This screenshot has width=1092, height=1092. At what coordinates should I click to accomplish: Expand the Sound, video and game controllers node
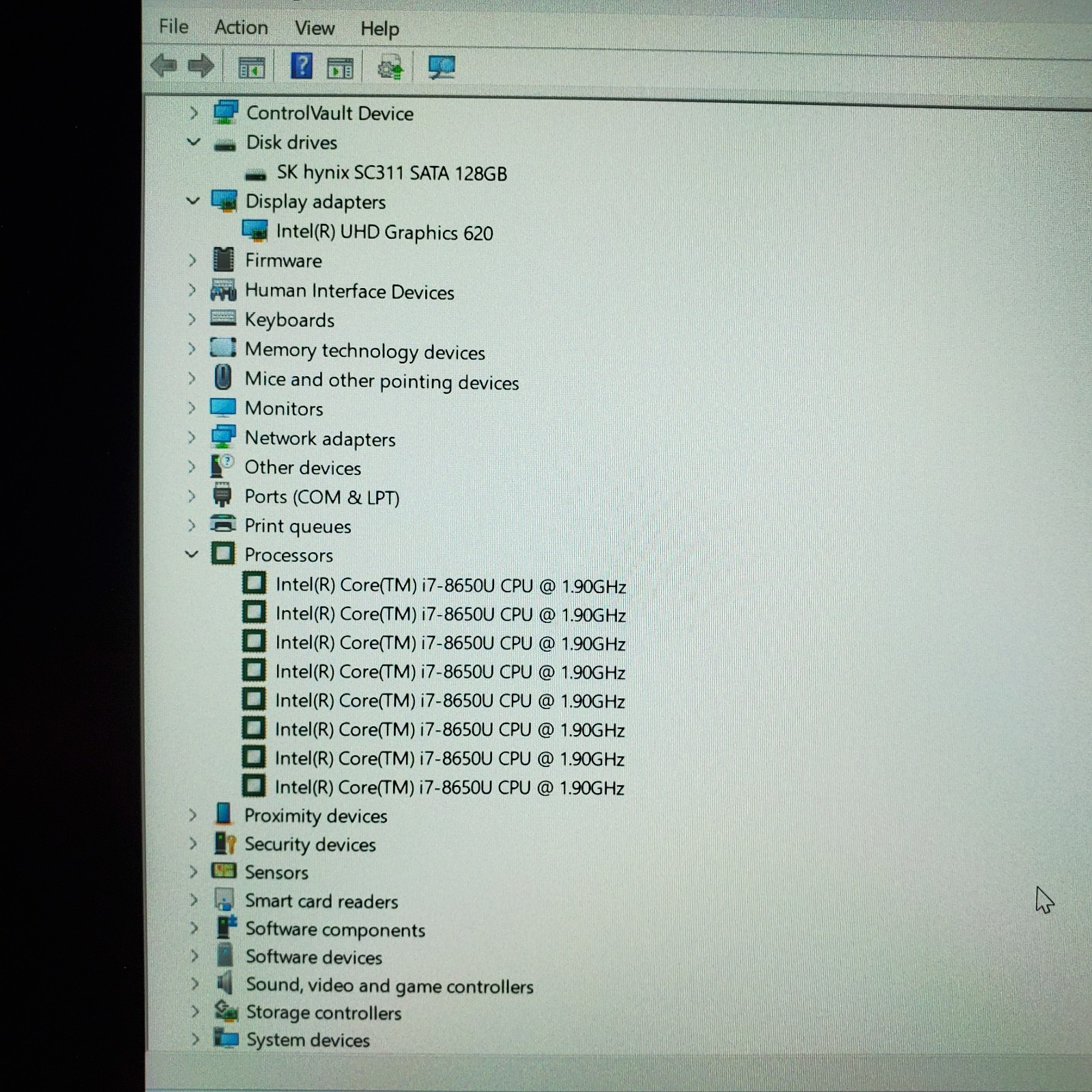(x=195, y=983)
